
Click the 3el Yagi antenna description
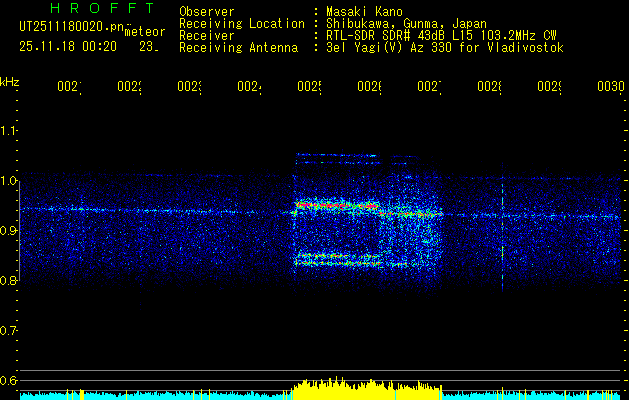445,48
